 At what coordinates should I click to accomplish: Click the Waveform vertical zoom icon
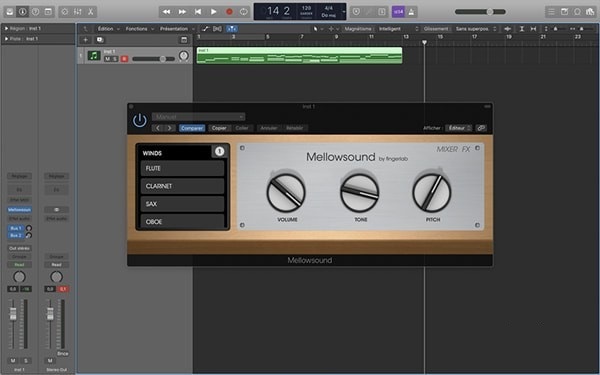click(x=507, y=29)
